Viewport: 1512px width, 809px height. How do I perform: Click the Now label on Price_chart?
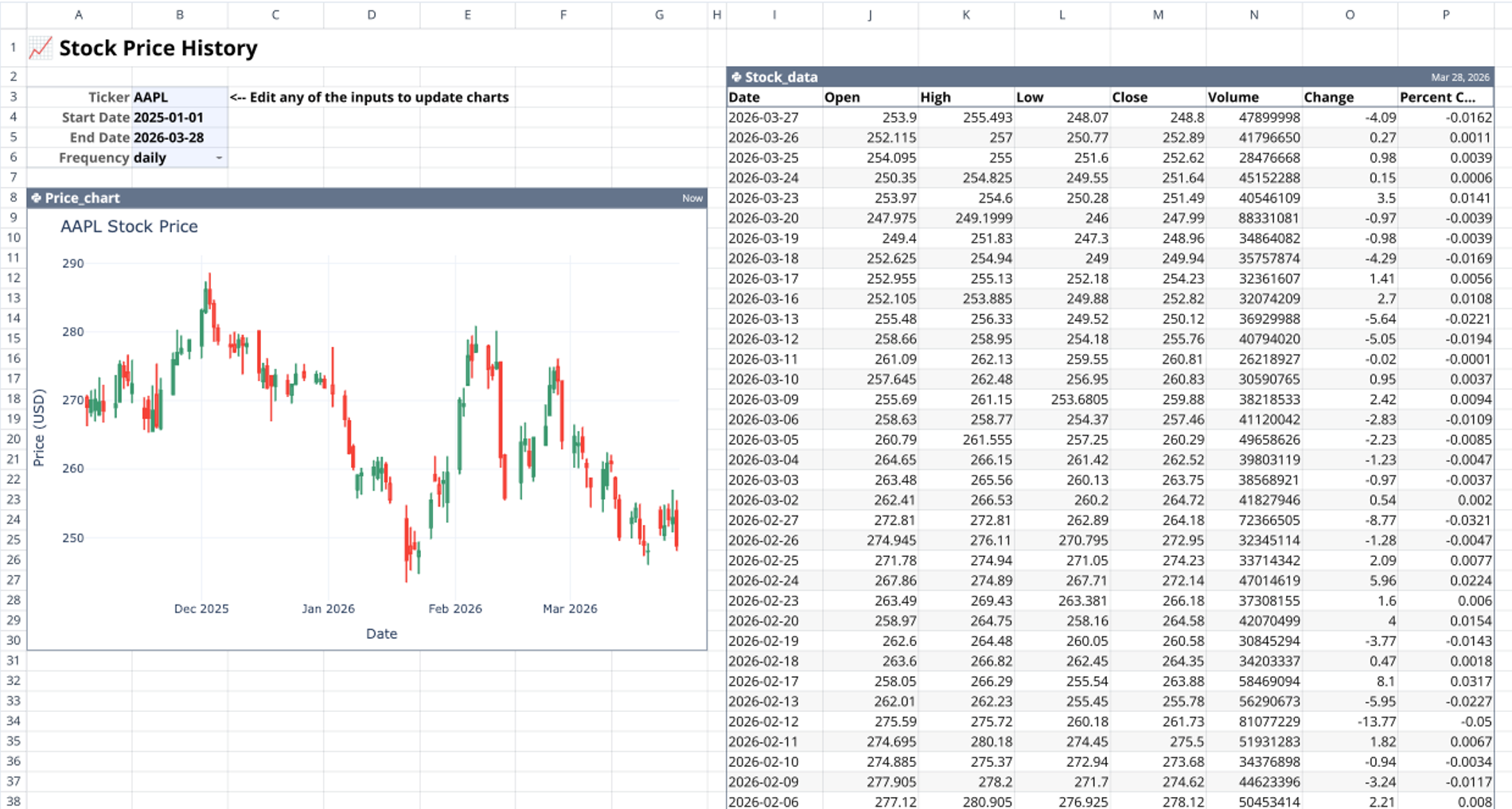pyautogui.click(x=692, y=198)
